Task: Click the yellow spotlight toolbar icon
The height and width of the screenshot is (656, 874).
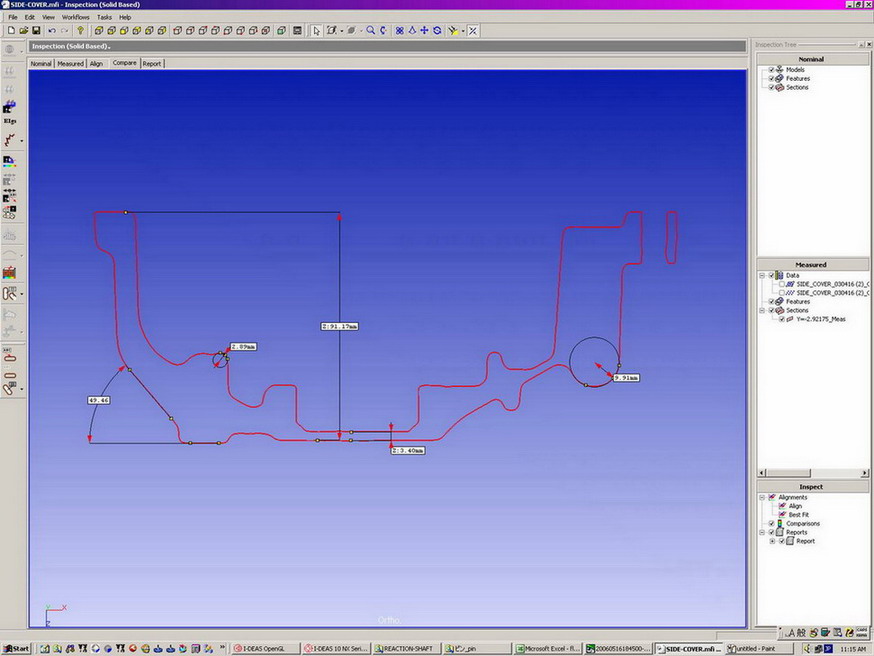Action: (453, 31)
